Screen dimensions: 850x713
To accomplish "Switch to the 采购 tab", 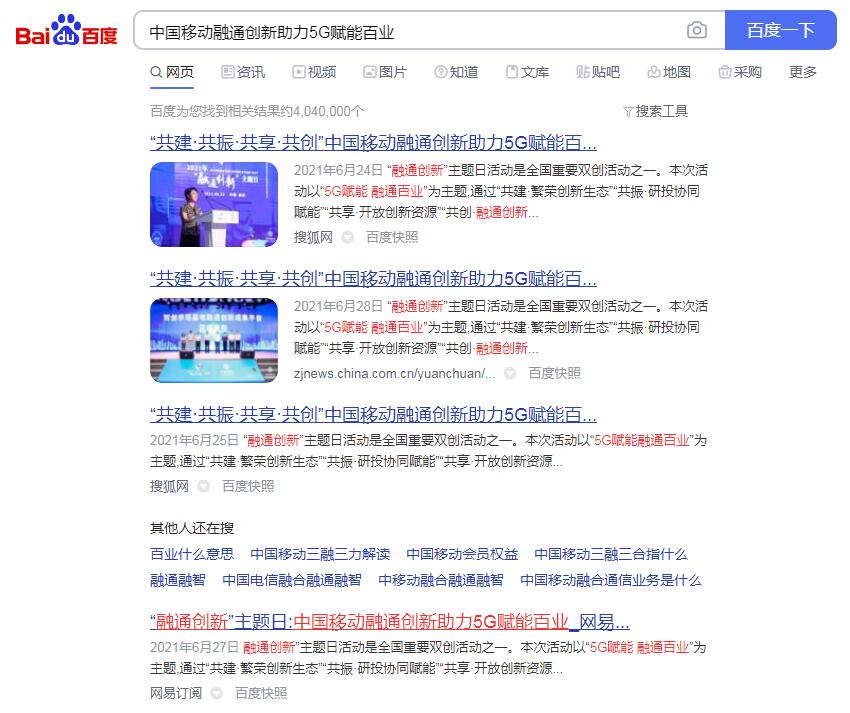I will pos(740,72).
